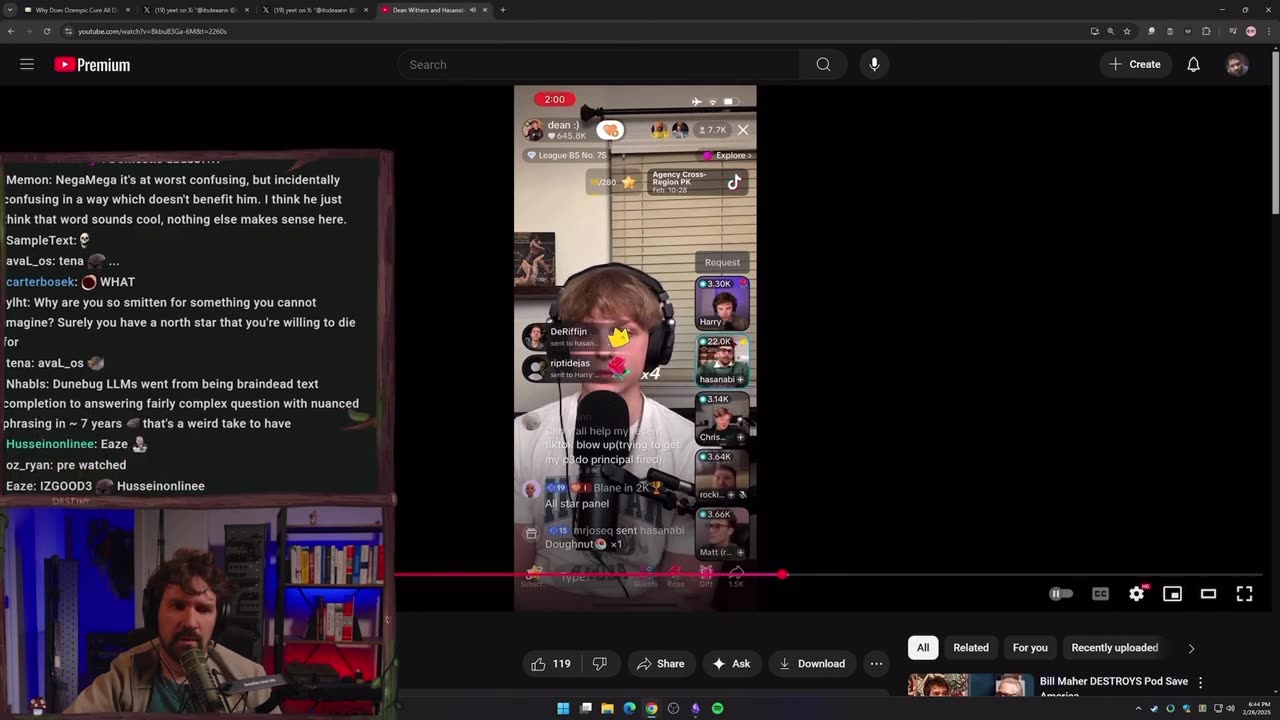Open more actions ellipsis below the video
This screenshot has width=1280, height=720.
876,664
